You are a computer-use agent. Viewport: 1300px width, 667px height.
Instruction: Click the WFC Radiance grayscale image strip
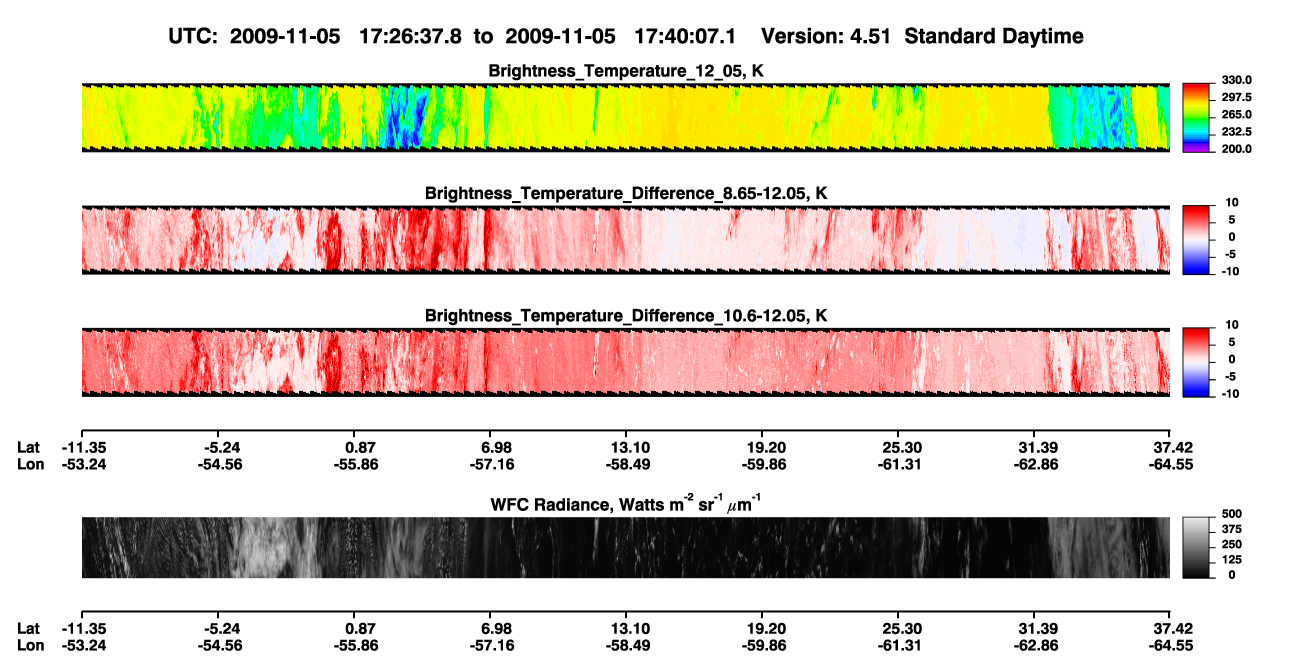(625, 548)
